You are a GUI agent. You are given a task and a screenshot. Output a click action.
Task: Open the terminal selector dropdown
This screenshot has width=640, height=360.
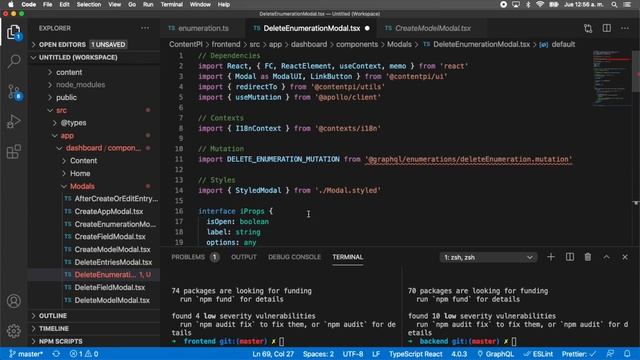click(488, 257)
